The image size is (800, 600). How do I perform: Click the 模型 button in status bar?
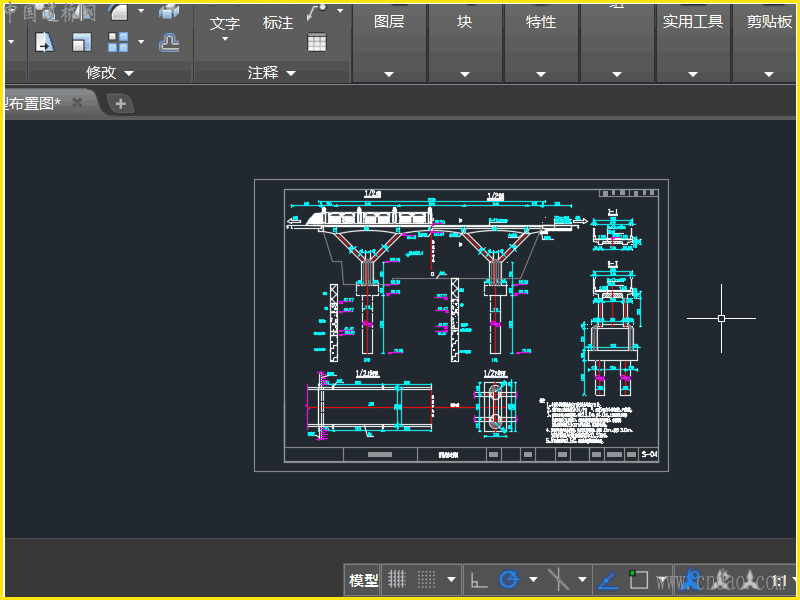[363, 580]
